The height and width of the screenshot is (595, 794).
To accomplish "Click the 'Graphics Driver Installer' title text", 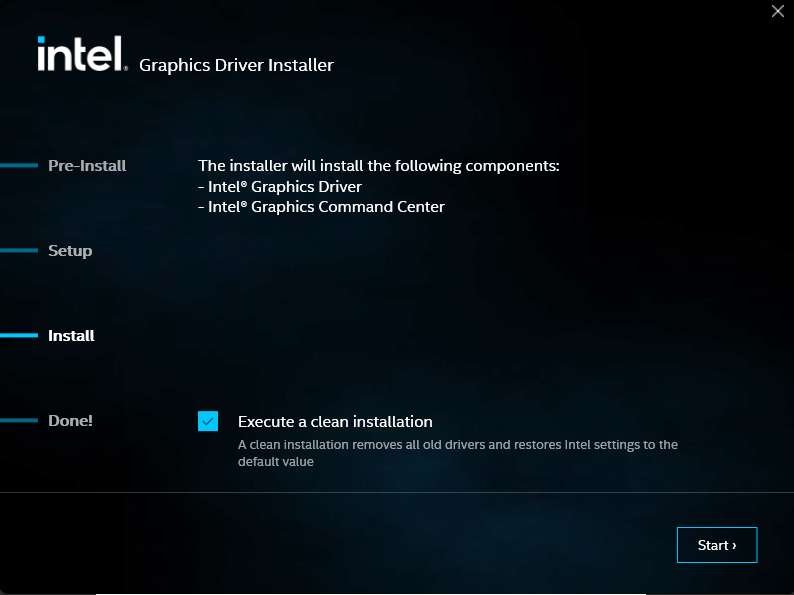I will (x=236, y=65).
